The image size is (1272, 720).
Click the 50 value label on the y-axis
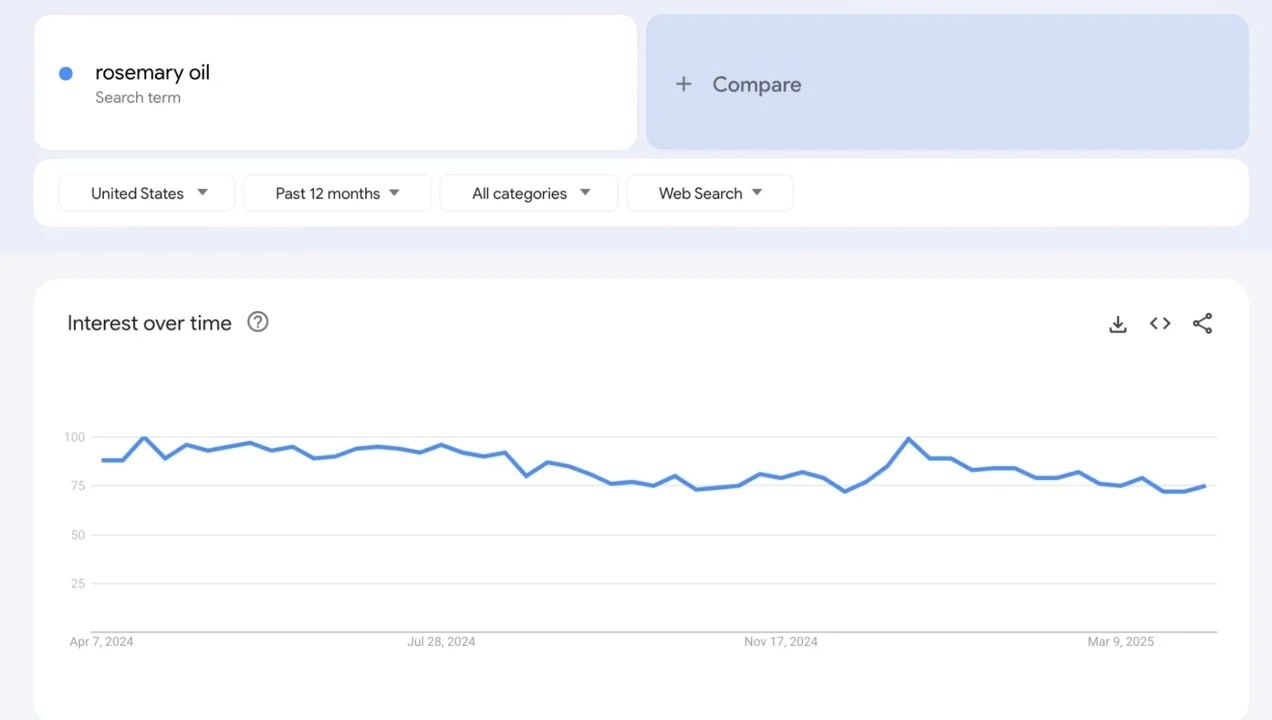pyautogui.click(x=78, y=535)
